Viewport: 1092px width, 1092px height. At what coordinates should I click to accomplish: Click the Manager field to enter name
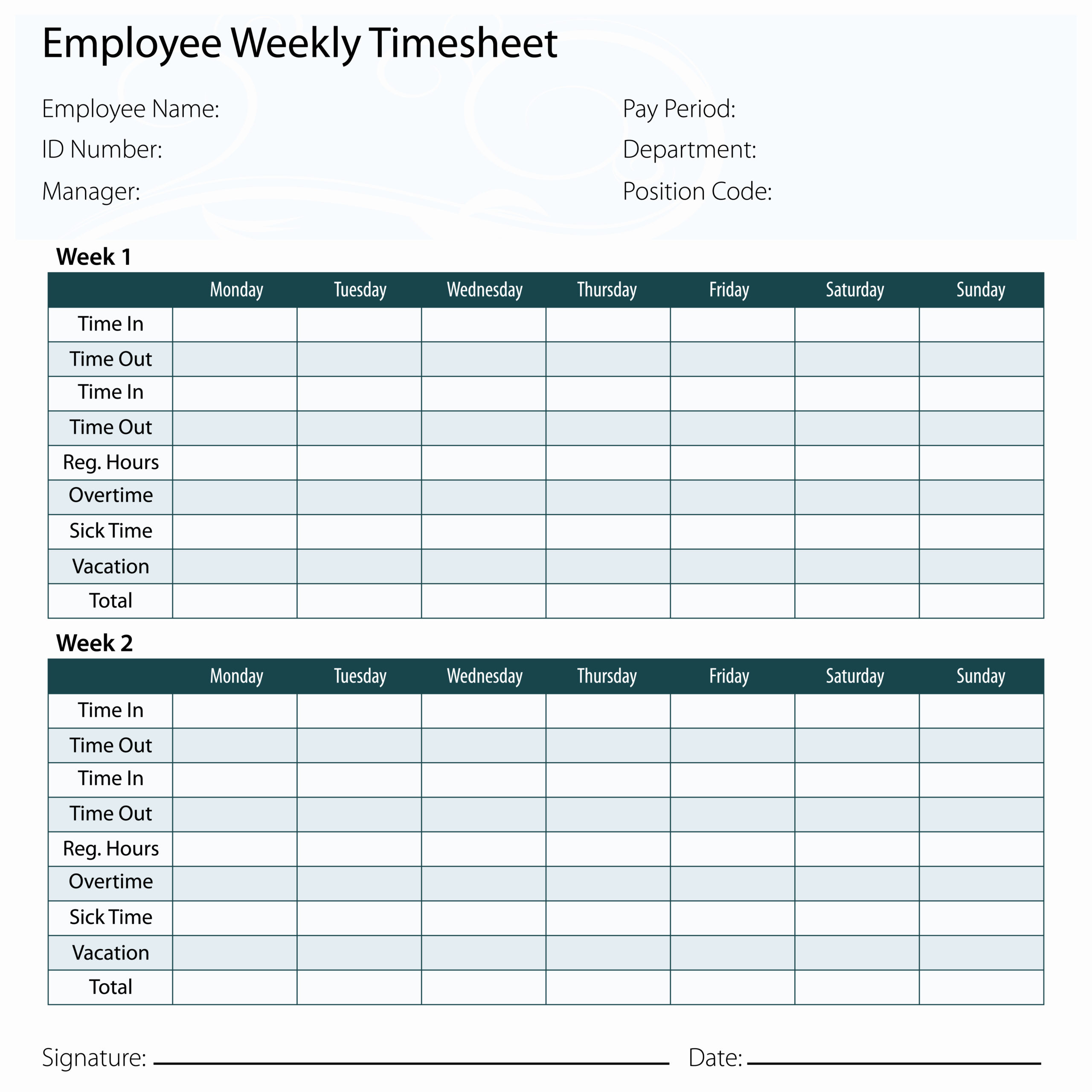300,195
